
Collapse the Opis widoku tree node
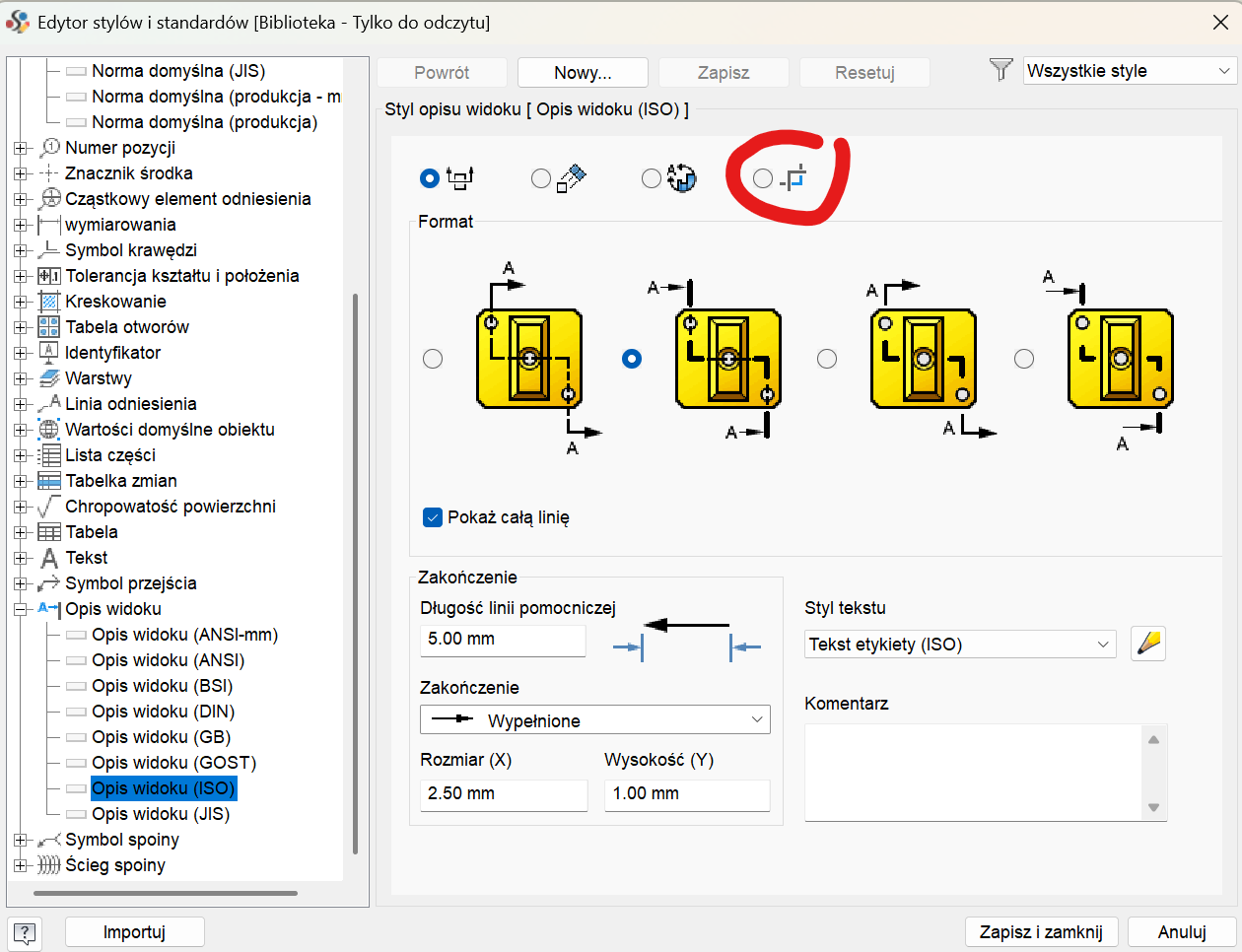(21, 609)
